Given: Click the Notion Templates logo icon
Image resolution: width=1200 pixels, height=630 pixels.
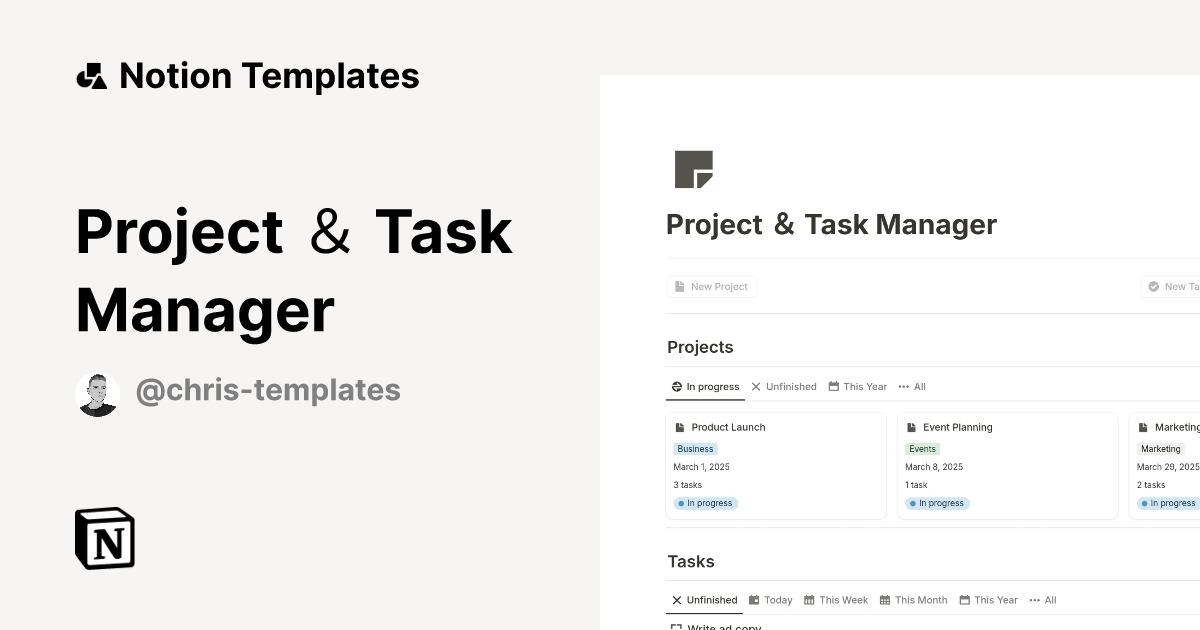Looking at the screenshot, I should pyautogui.click(x=91, y=75).
